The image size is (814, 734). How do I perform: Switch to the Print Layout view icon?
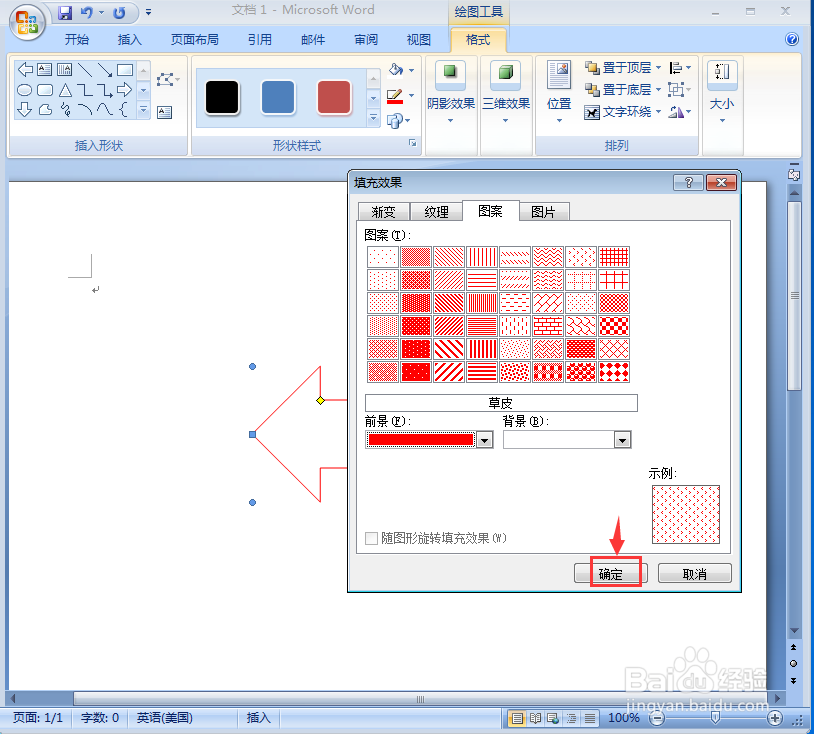pyautogui.click(x=517, y=718)
